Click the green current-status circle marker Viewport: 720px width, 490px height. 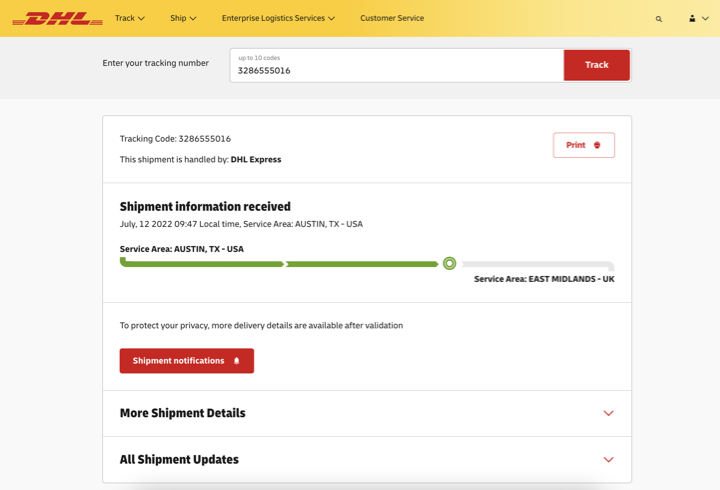pyautogui.click(x=450, y=263)
